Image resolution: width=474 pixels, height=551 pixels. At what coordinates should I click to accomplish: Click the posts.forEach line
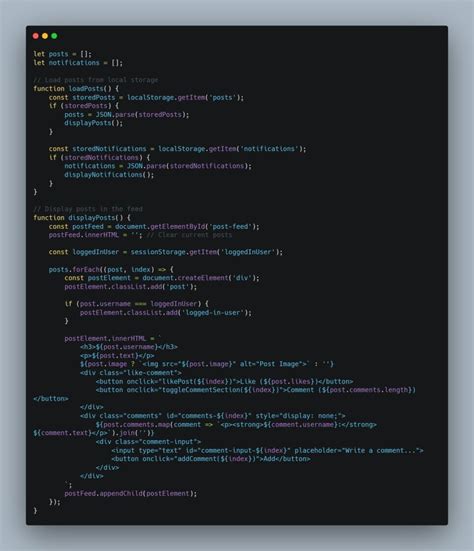[111, 270]
